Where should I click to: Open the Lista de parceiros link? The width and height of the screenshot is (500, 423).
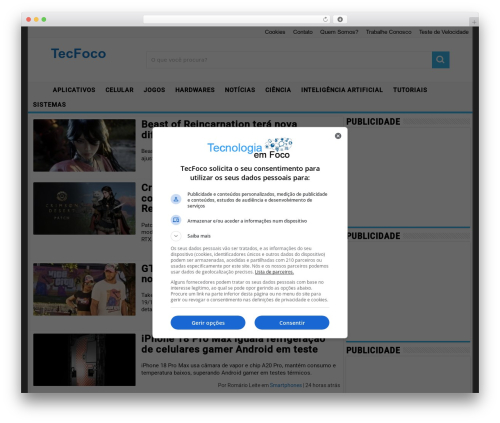(274, 272)
